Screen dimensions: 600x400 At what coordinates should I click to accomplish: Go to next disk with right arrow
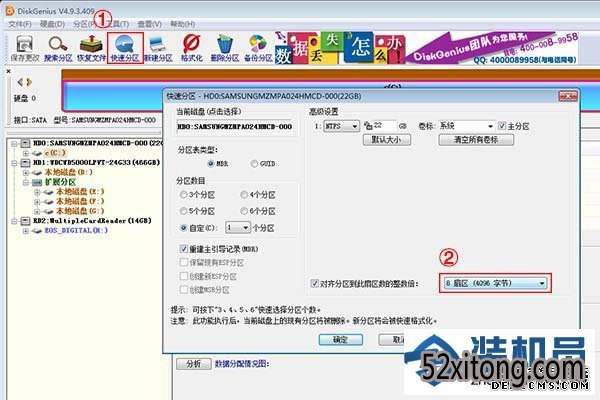(29, 82)
